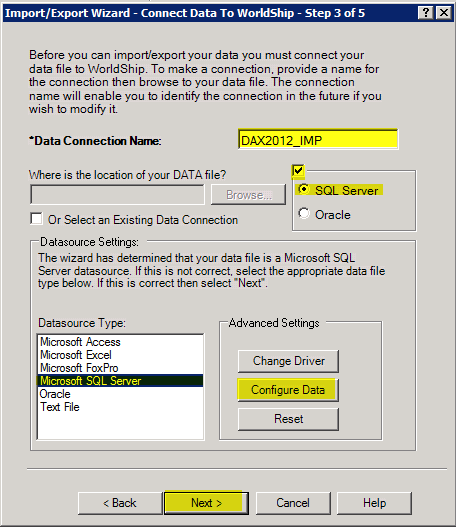Choose Microsoft FoxPro in Datasource Type list
Viewport: 456px width, 527px height.
tap(120, 368)
